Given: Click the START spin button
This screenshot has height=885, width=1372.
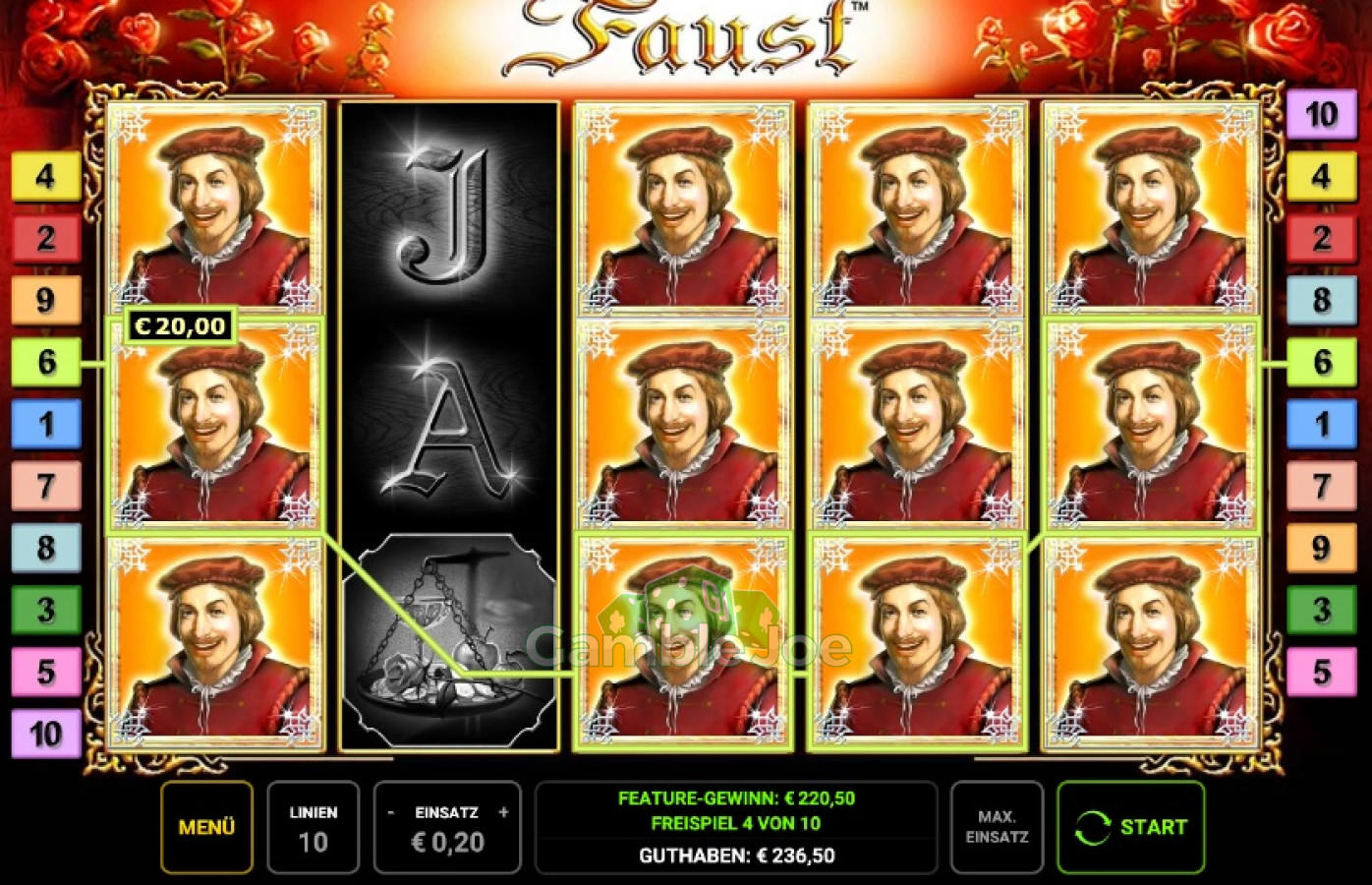Looking at the screenshot, I should (x=1130, y=827).
